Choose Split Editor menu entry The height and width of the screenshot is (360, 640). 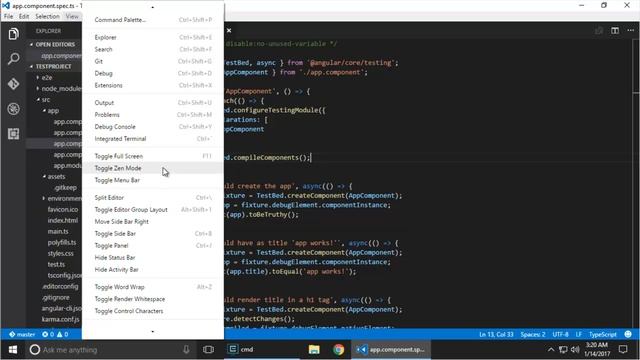tap(153, 198)
